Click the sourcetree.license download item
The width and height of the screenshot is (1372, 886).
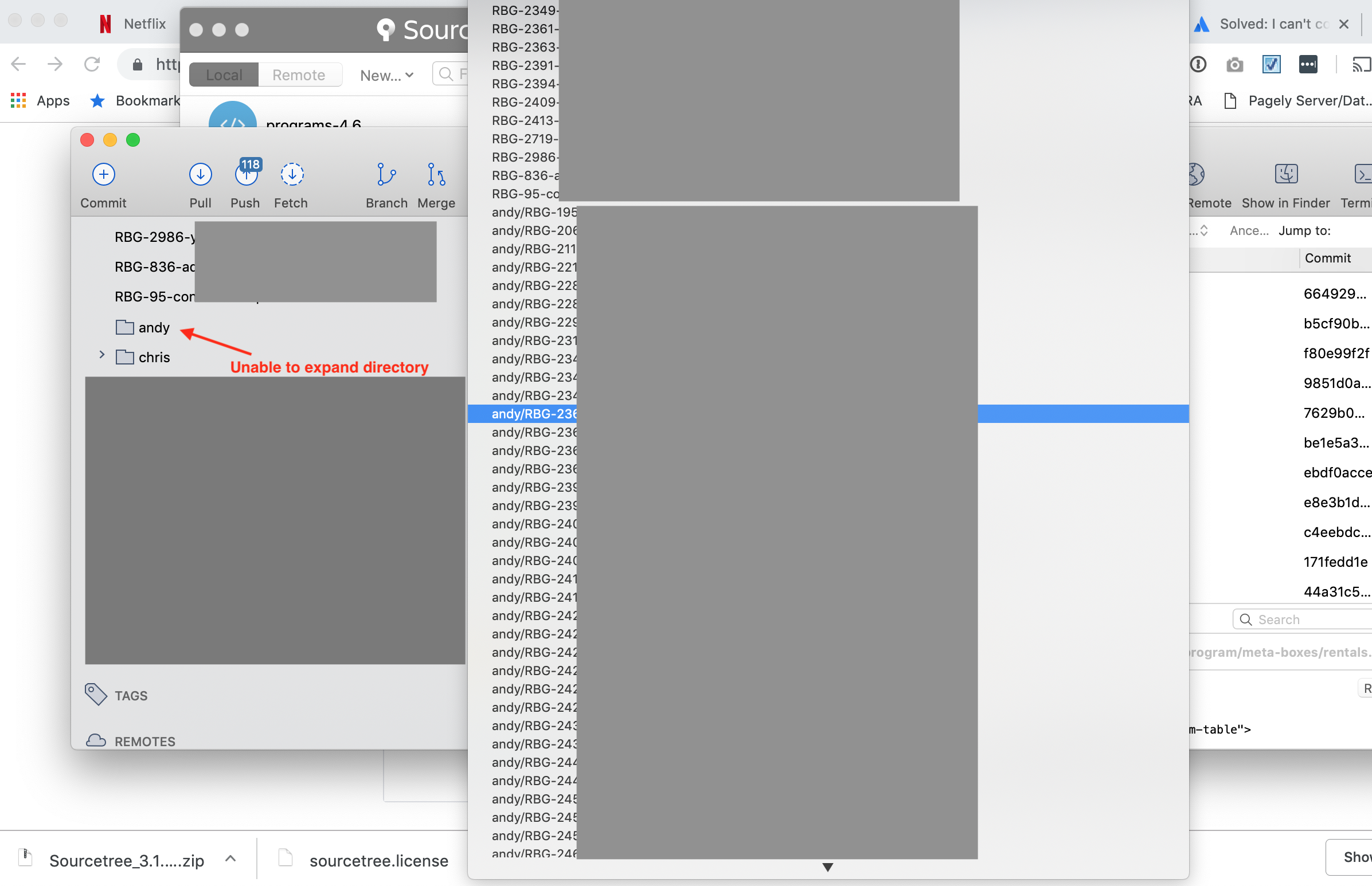[363, 860]
